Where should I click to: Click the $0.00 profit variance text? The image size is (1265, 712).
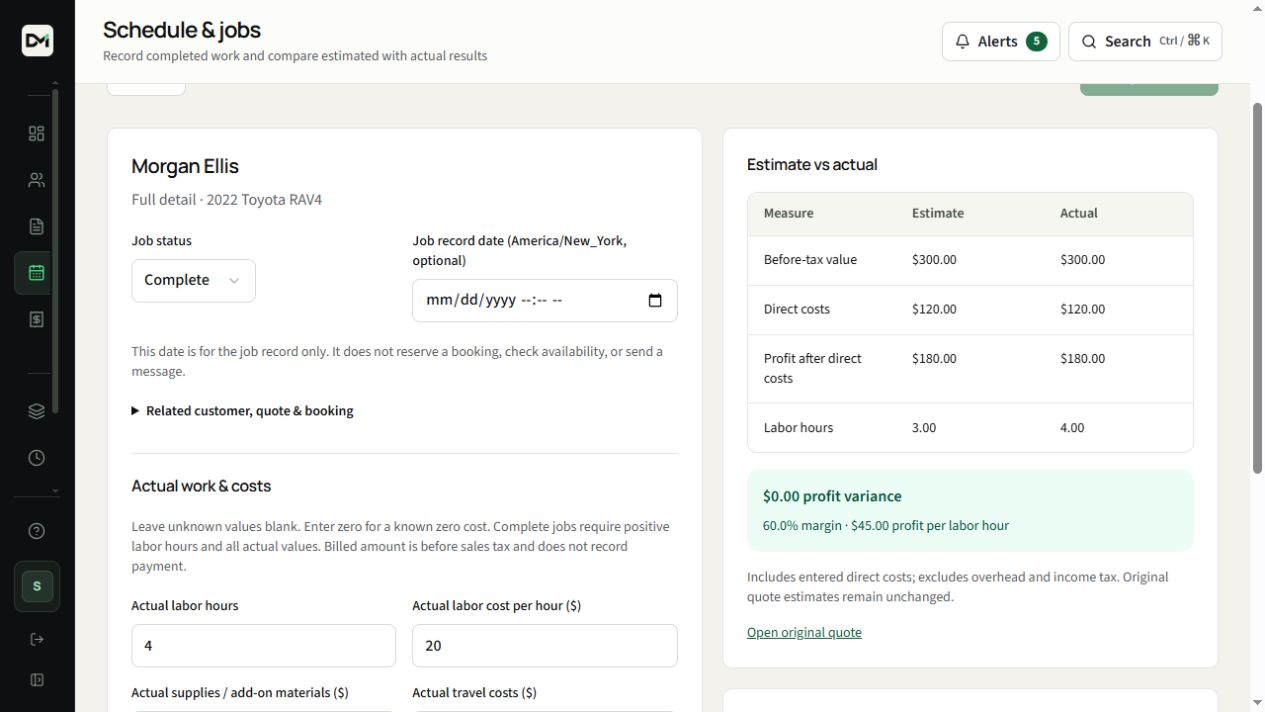pyautogui.click(x=832, y=496)
